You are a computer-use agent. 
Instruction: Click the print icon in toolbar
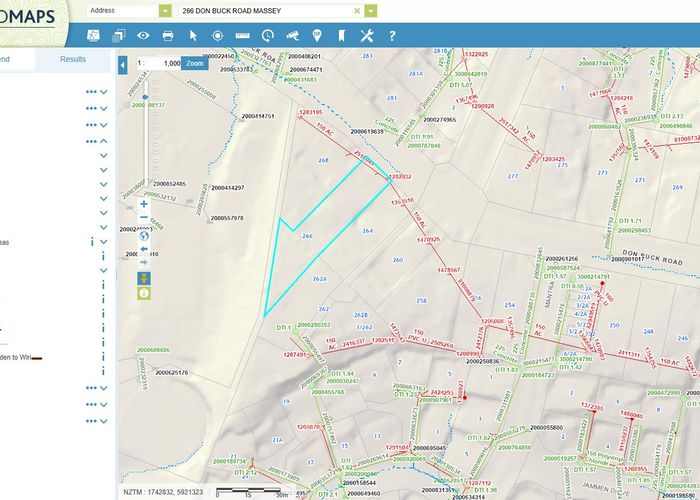[167, 36]
